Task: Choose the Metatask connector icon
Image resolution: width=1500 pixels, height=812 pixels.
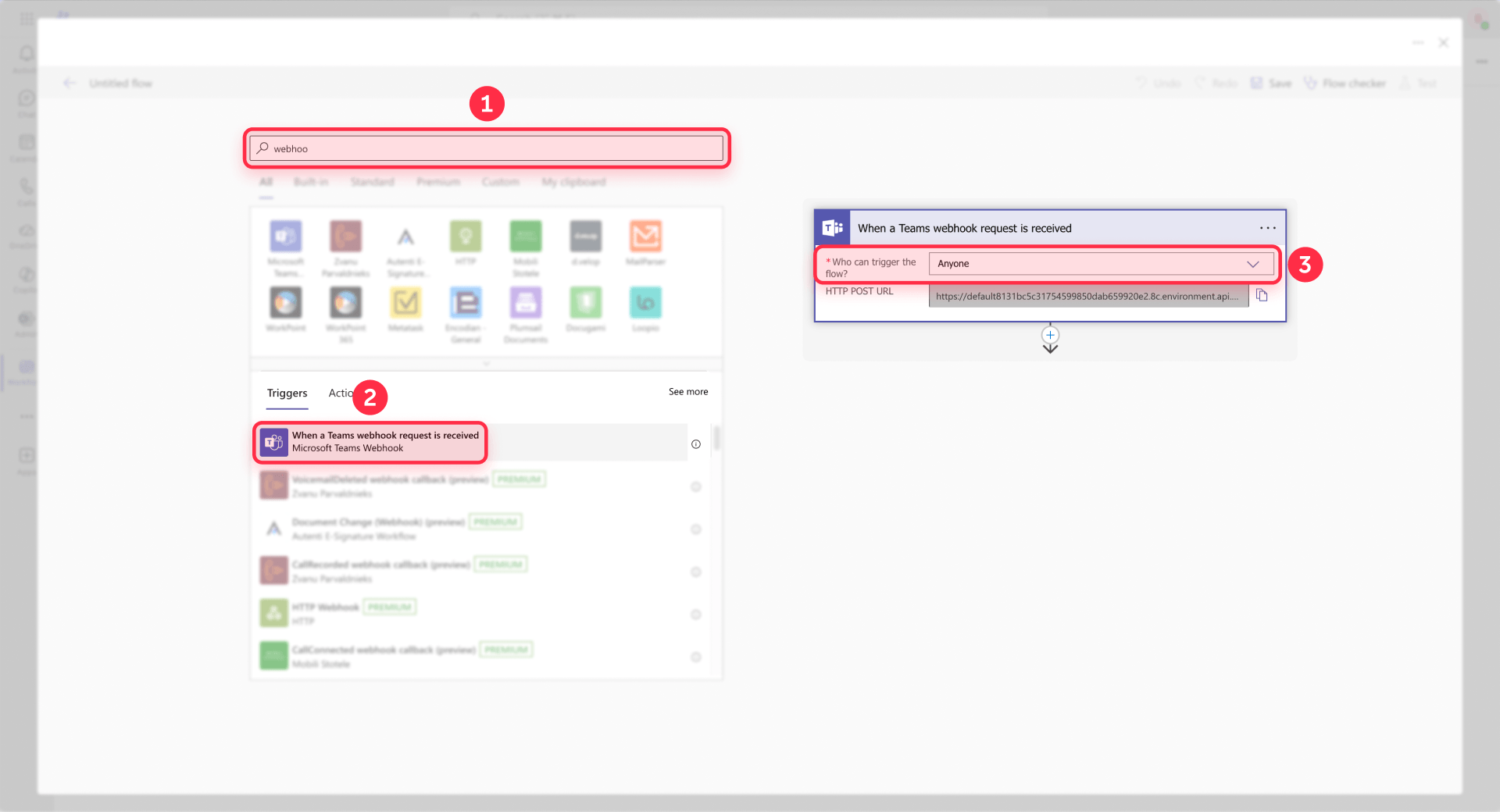Action: pyautogui.click(x=405, y=302)
